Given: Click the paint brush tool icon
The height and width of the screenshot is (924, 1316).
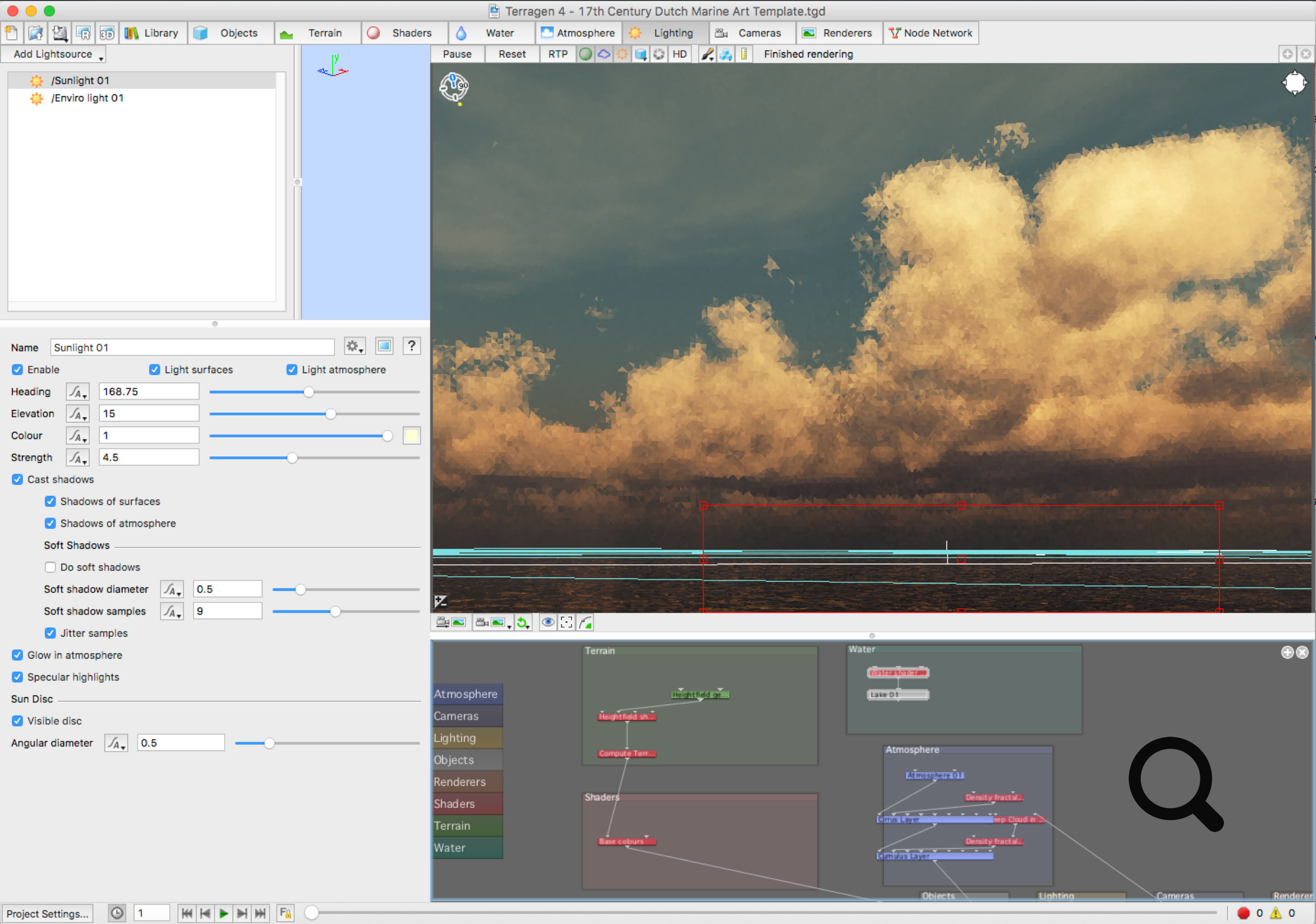Looking at the screenshot, I should (x=707, y=54).
